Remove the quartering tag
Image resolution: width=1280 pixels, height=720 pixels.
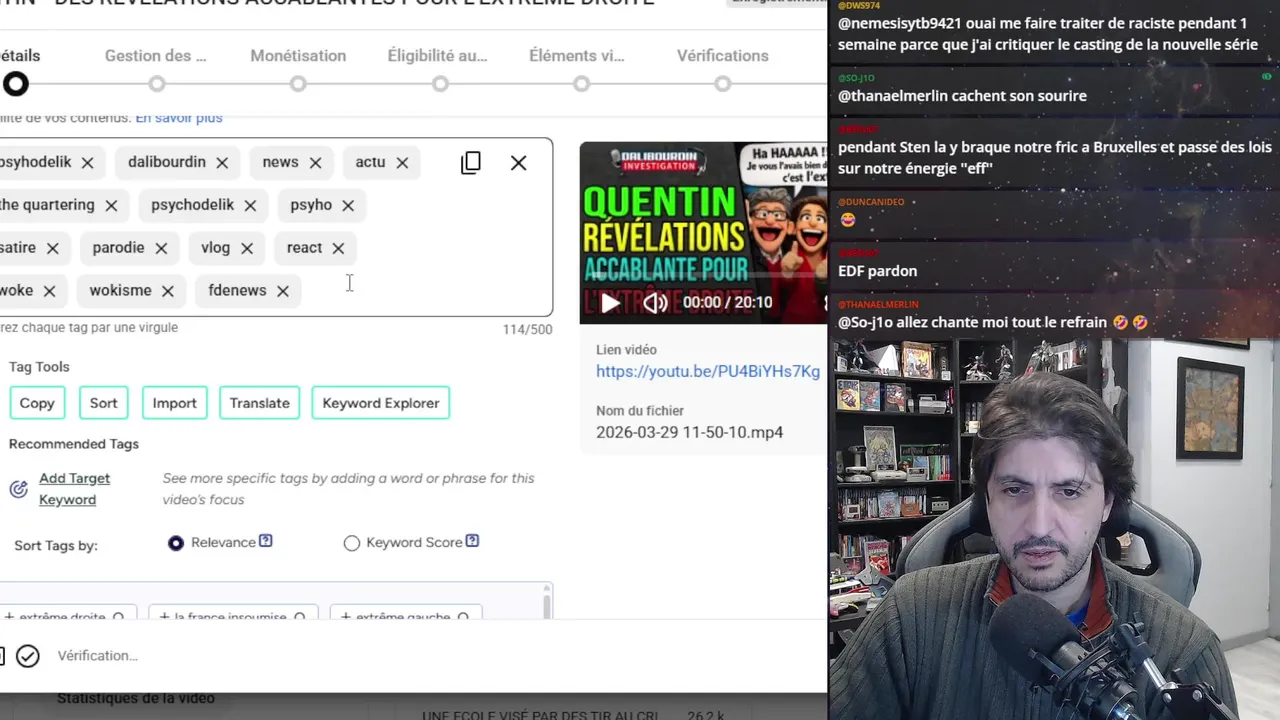point(111,206)
